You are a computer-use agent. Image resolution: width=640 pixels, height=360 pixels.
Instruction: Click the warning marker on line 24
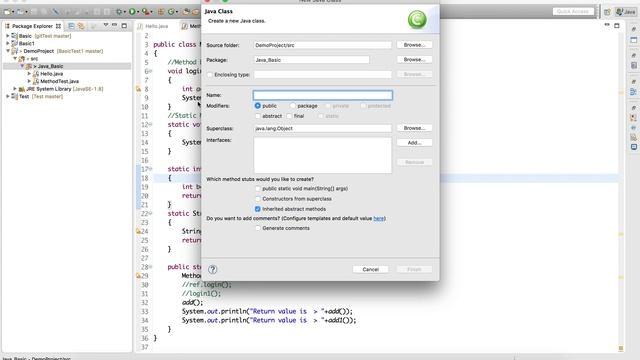[x=138, y=231]
